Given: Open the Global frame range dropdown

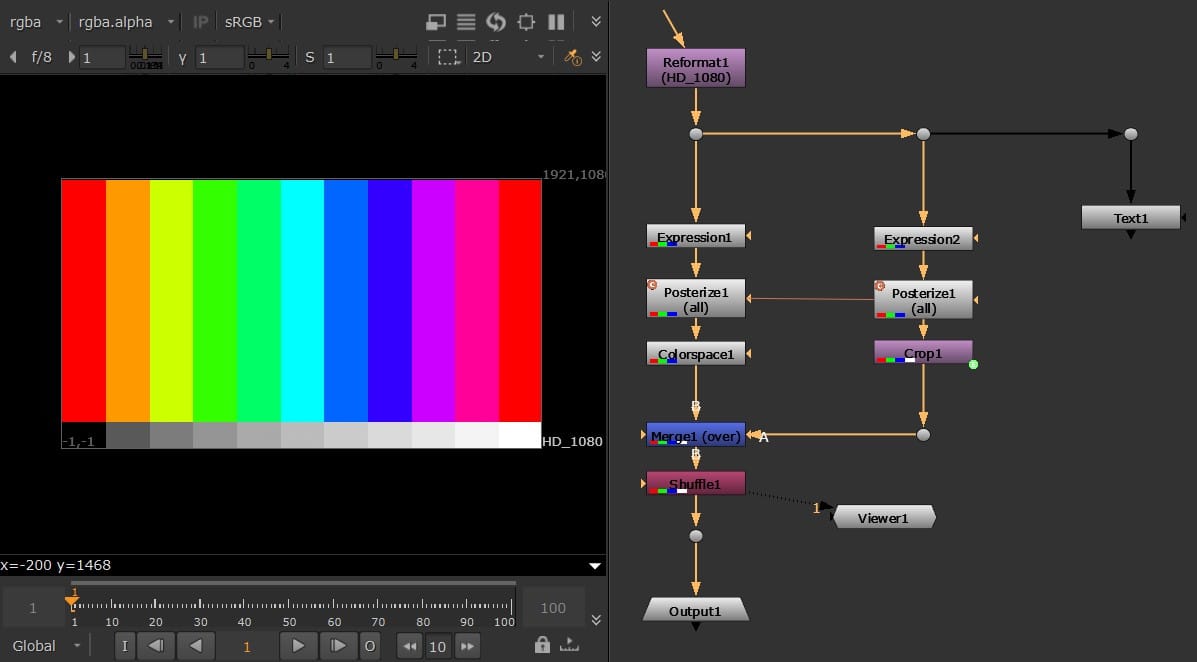Looking at the screenshot, I should (x=45, y=646).
